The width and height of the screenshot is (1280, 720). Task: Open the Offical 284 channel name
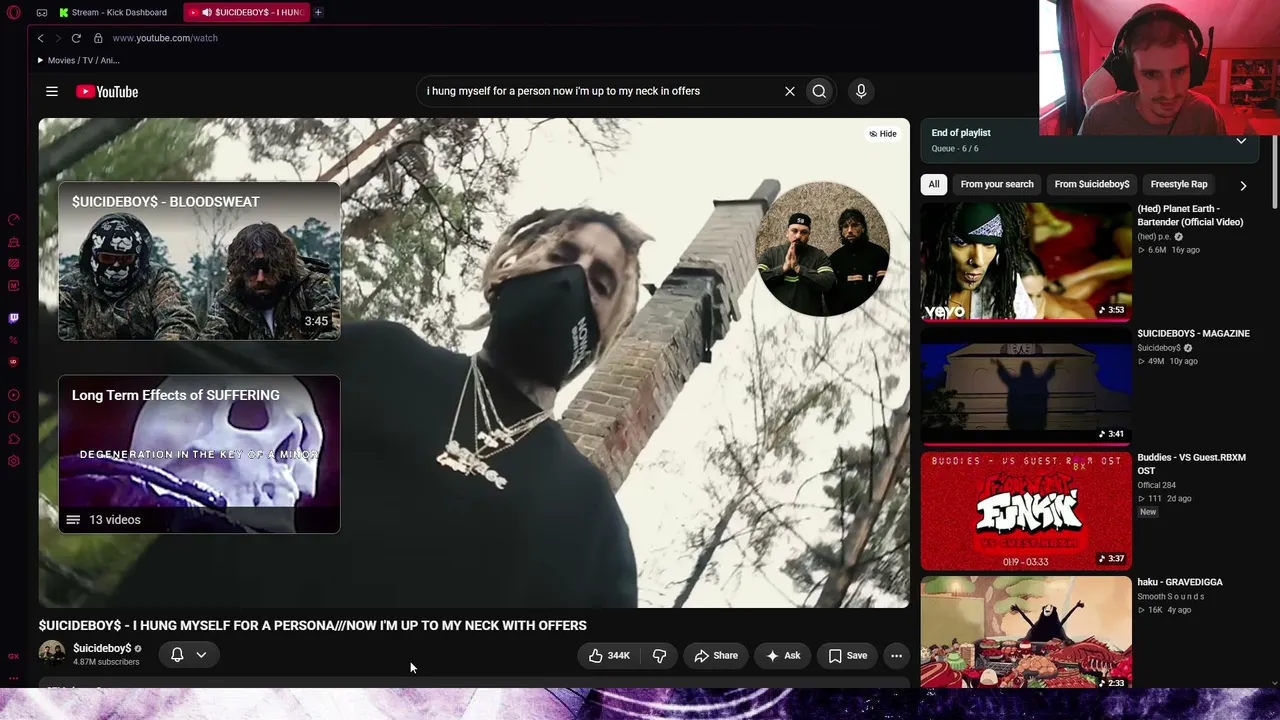pyautogui.click(x=1156, y=485)
